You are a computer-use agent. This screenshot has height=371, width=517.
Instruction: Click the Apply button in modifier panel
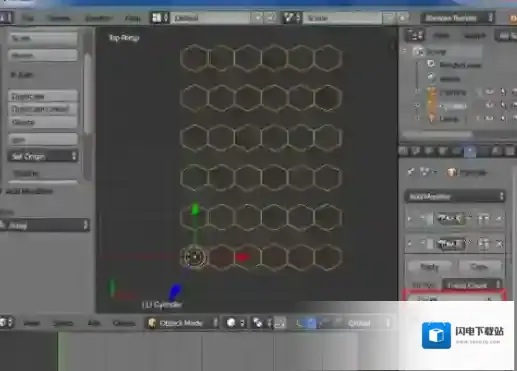pyautogui.click(x=429, y=267)
